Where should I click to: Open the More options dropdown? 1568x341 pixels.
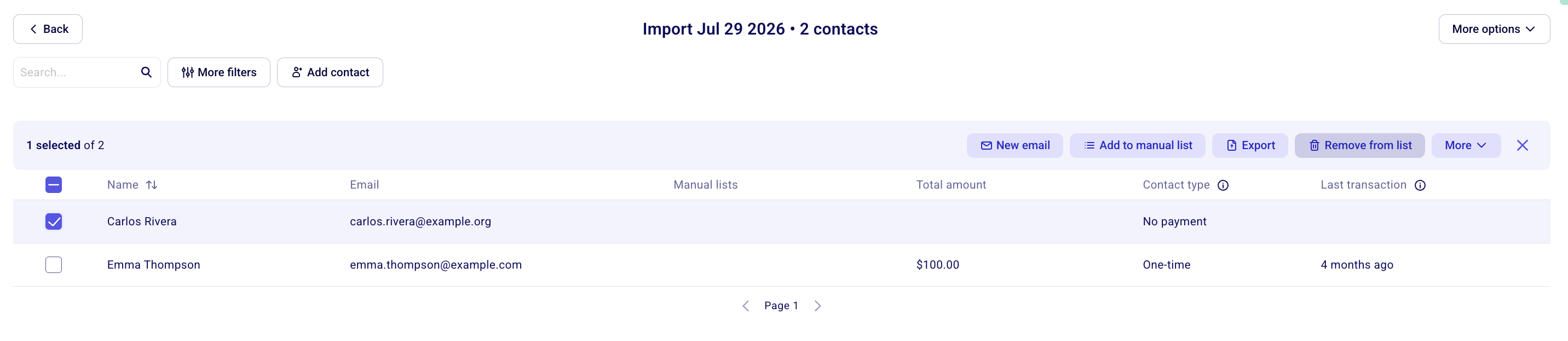pyautogui.click(x=1494, y=29)
